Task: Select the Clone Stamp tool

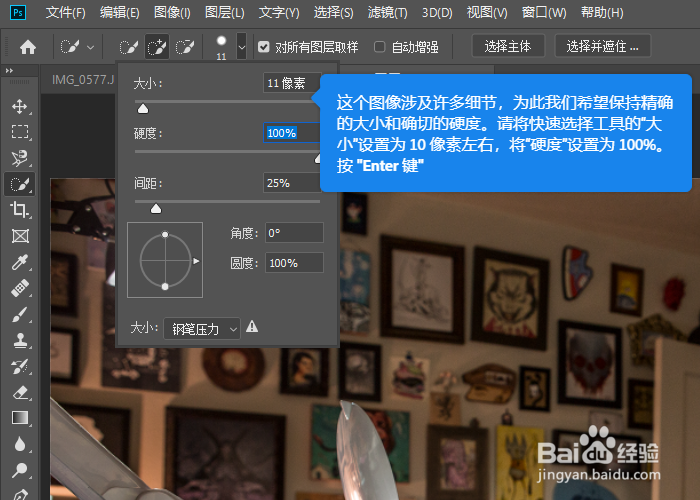Action: [20, 341]
